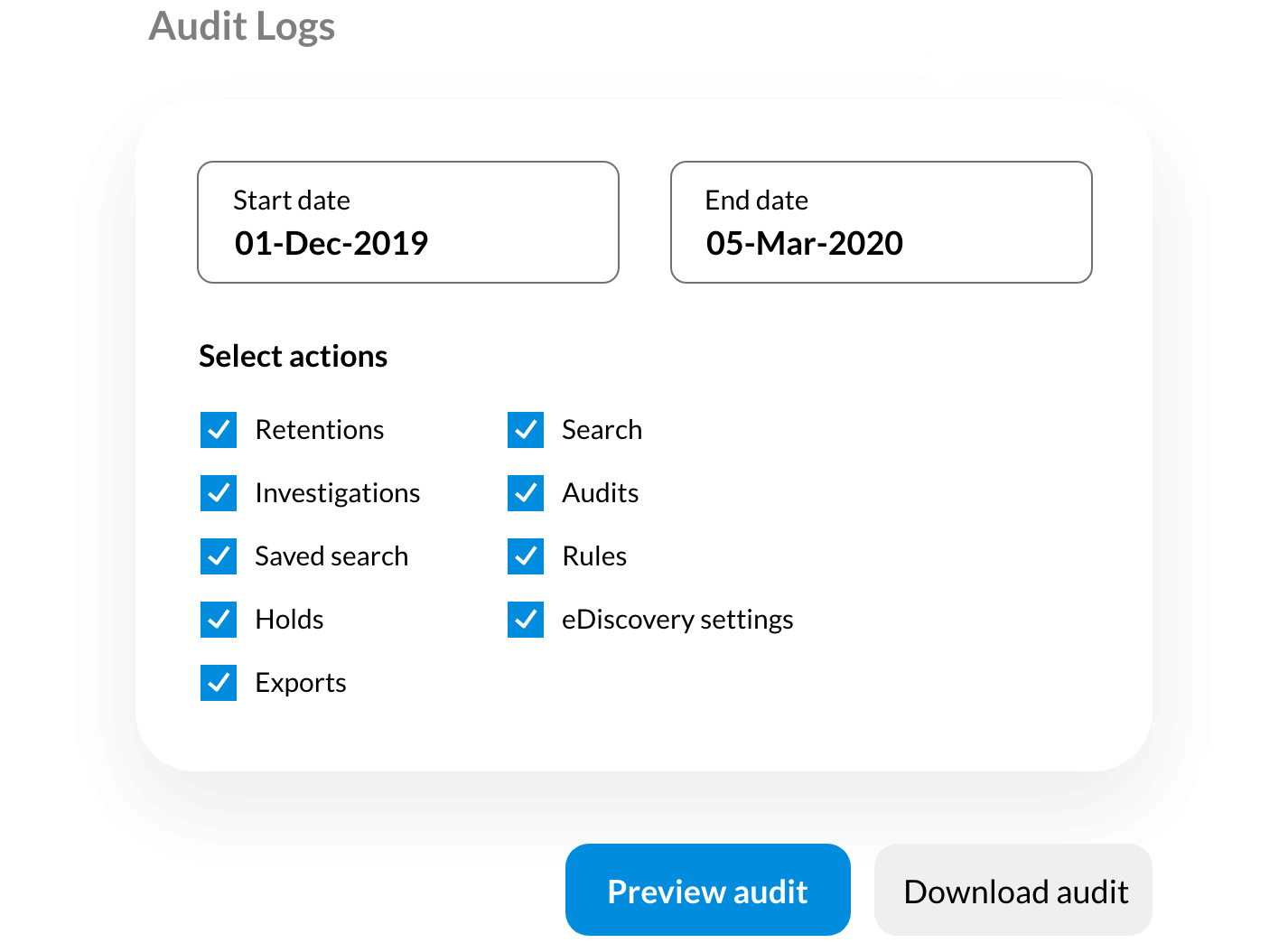Uncheck the eDiscovery settings checkbox

[526, 620]
